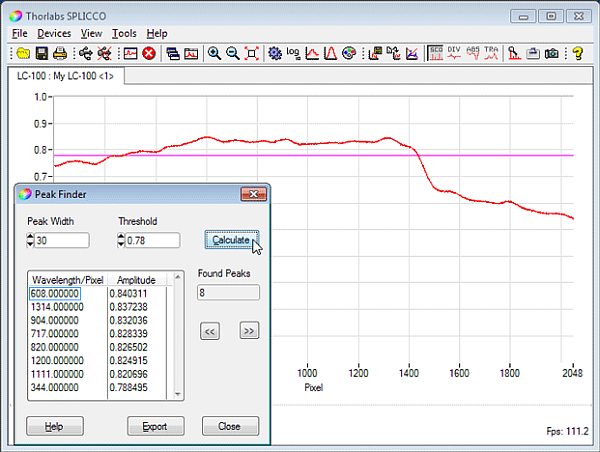
Task: Toggle the TRA transmission mode icon
Action: coord(491,53)
